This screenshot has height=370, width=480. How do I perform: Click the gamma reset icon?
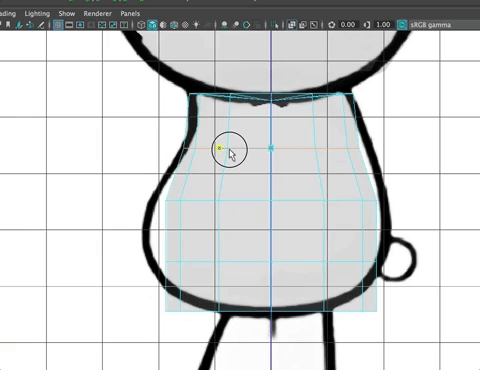367,25
